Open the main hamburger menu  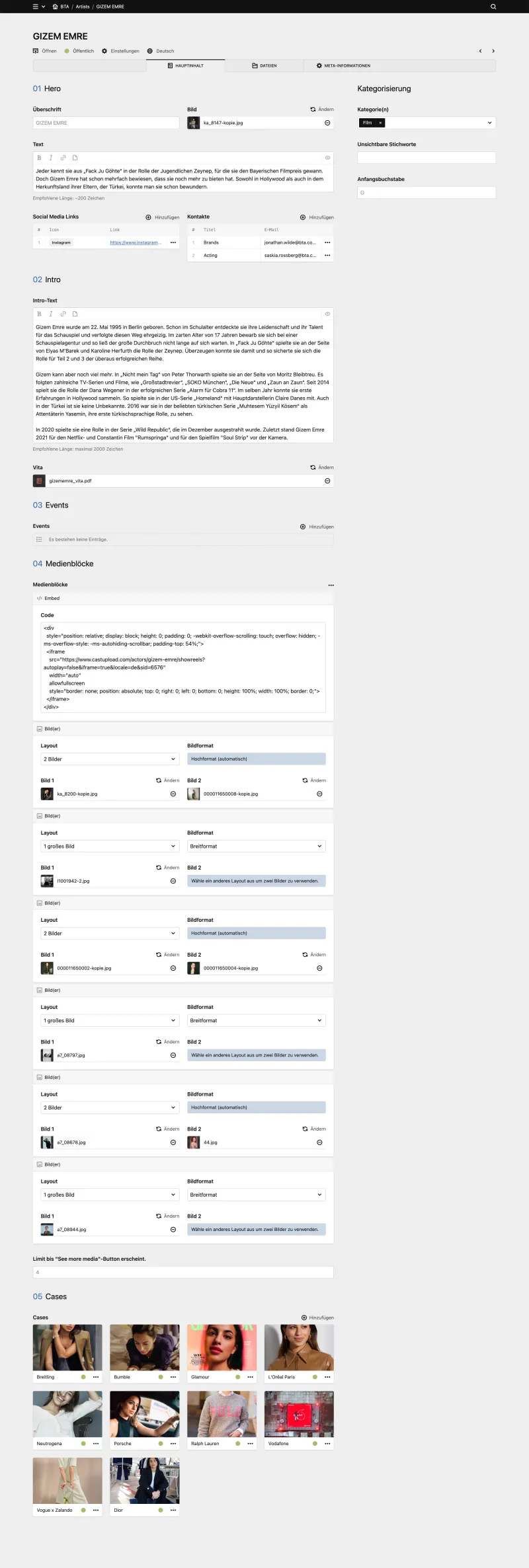(36, 7)
